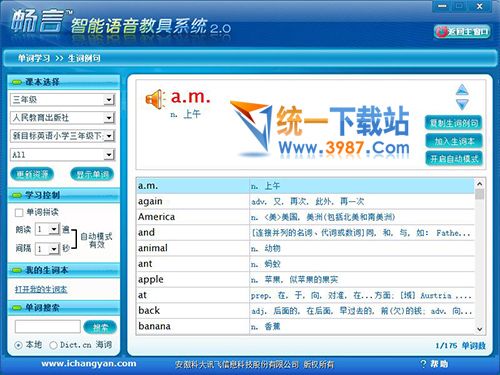Click the word list scrollbar thumb
The height and width of the screenshot is (375, 500).
[480, 194]
